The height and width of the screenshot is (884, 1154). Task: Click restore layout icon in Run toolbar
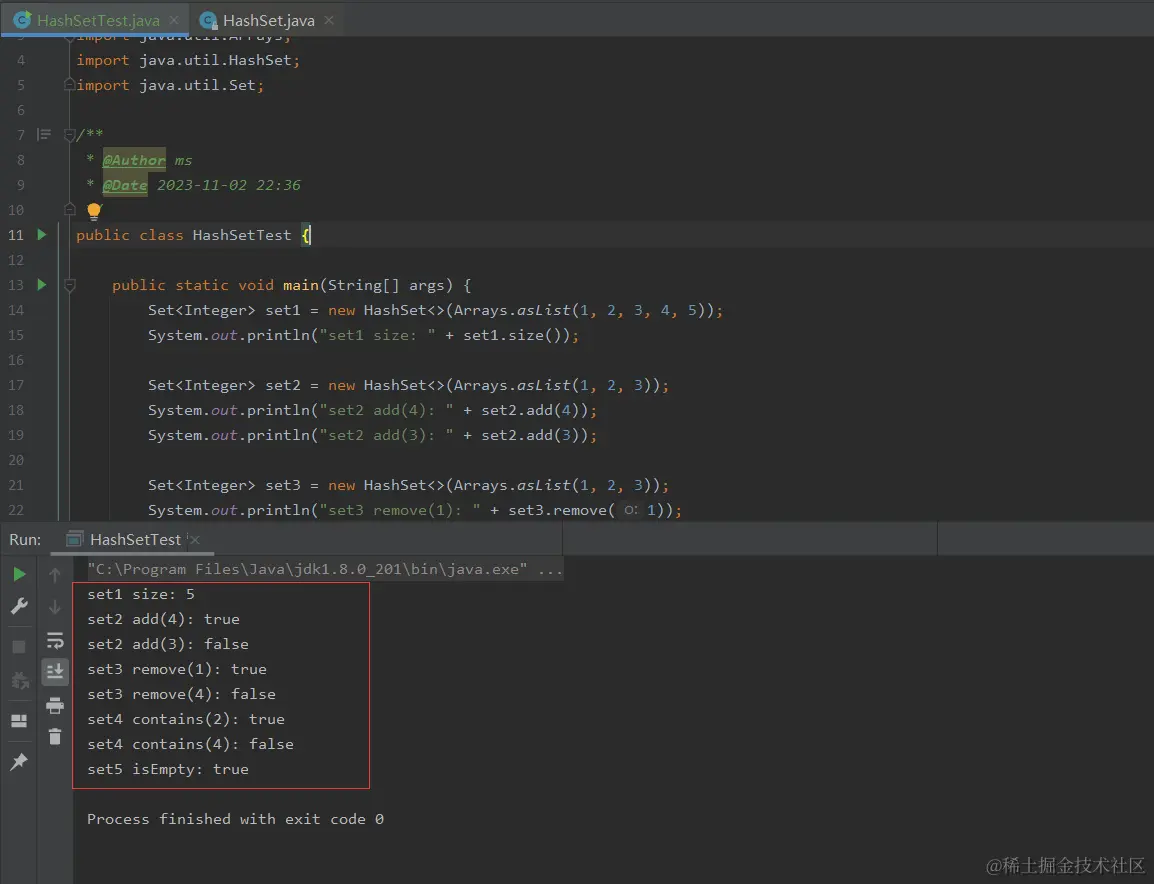coord(19,721)
